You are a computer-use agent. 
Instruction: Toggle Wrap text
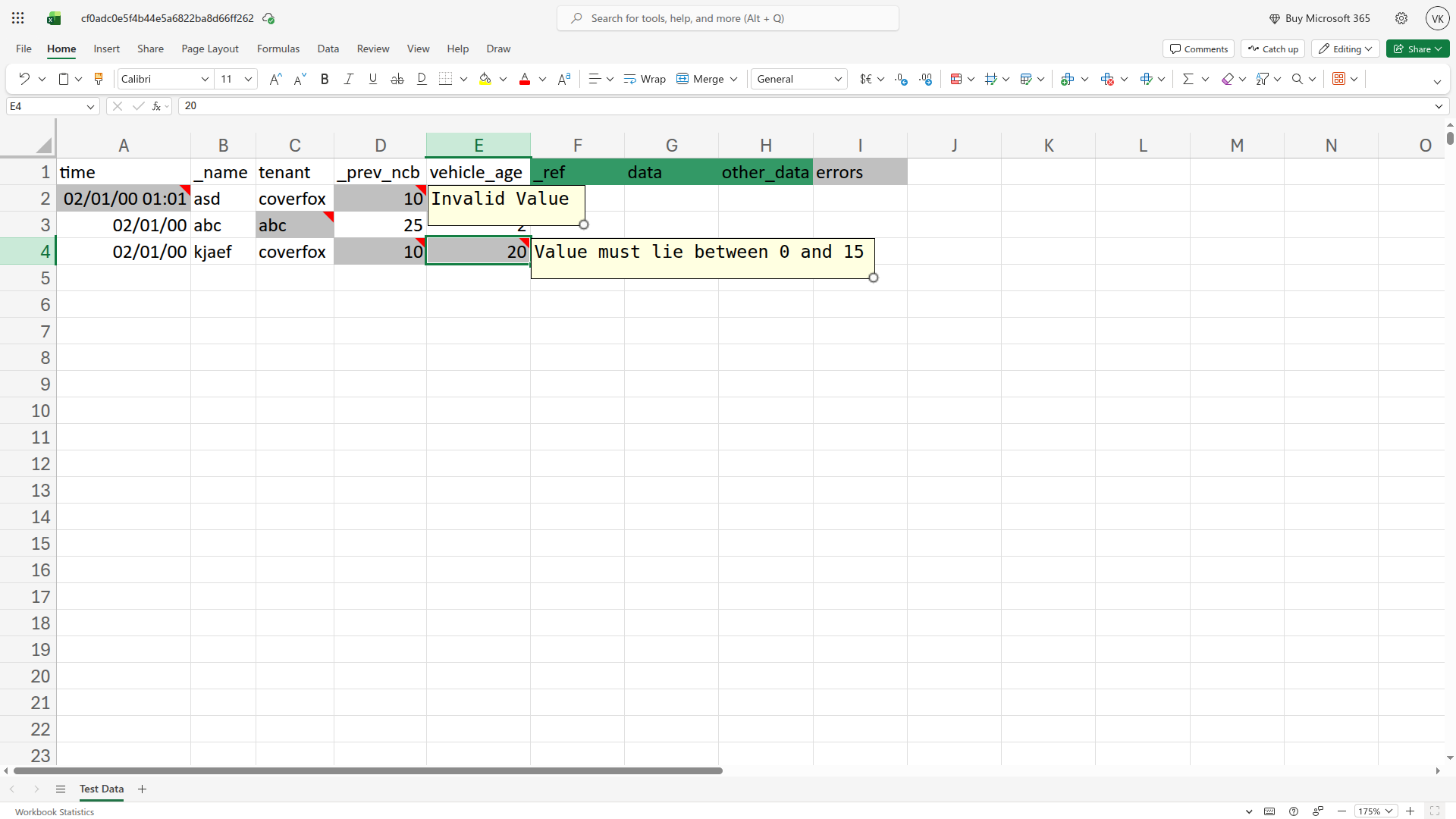[x=645, y=79]
